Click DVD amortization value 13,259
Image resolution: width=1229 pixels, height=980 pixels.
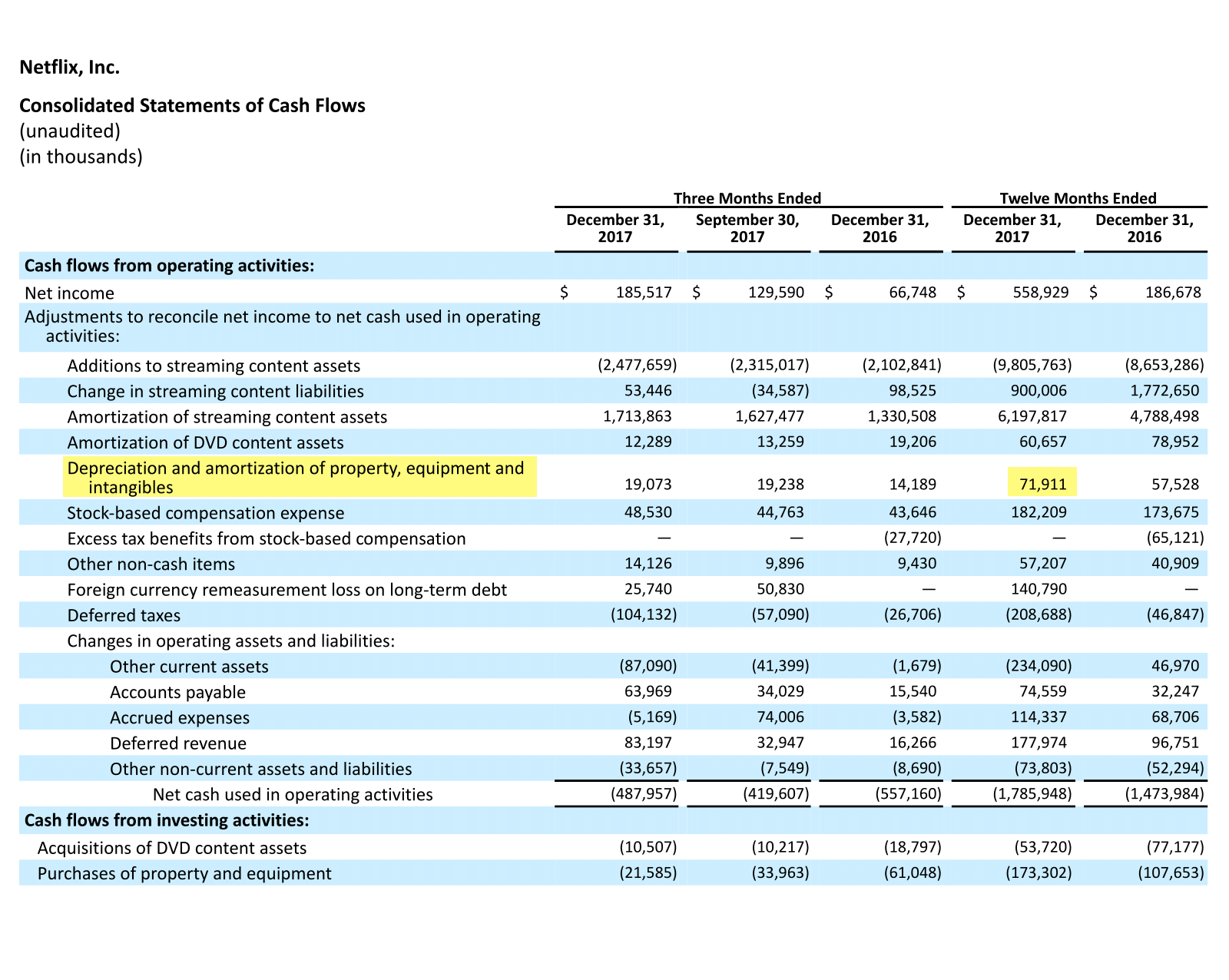click(x=780, y=442)
